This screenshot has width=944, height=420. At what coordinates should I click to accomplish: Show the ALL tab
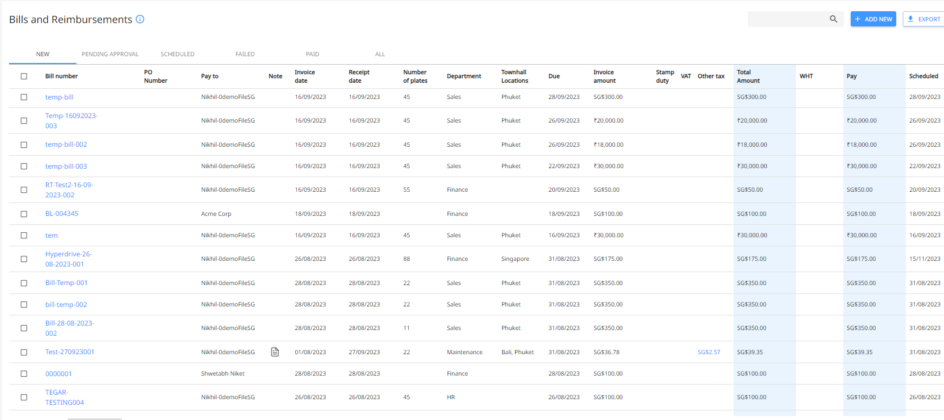pyautogui.click(x=380, y=54)
